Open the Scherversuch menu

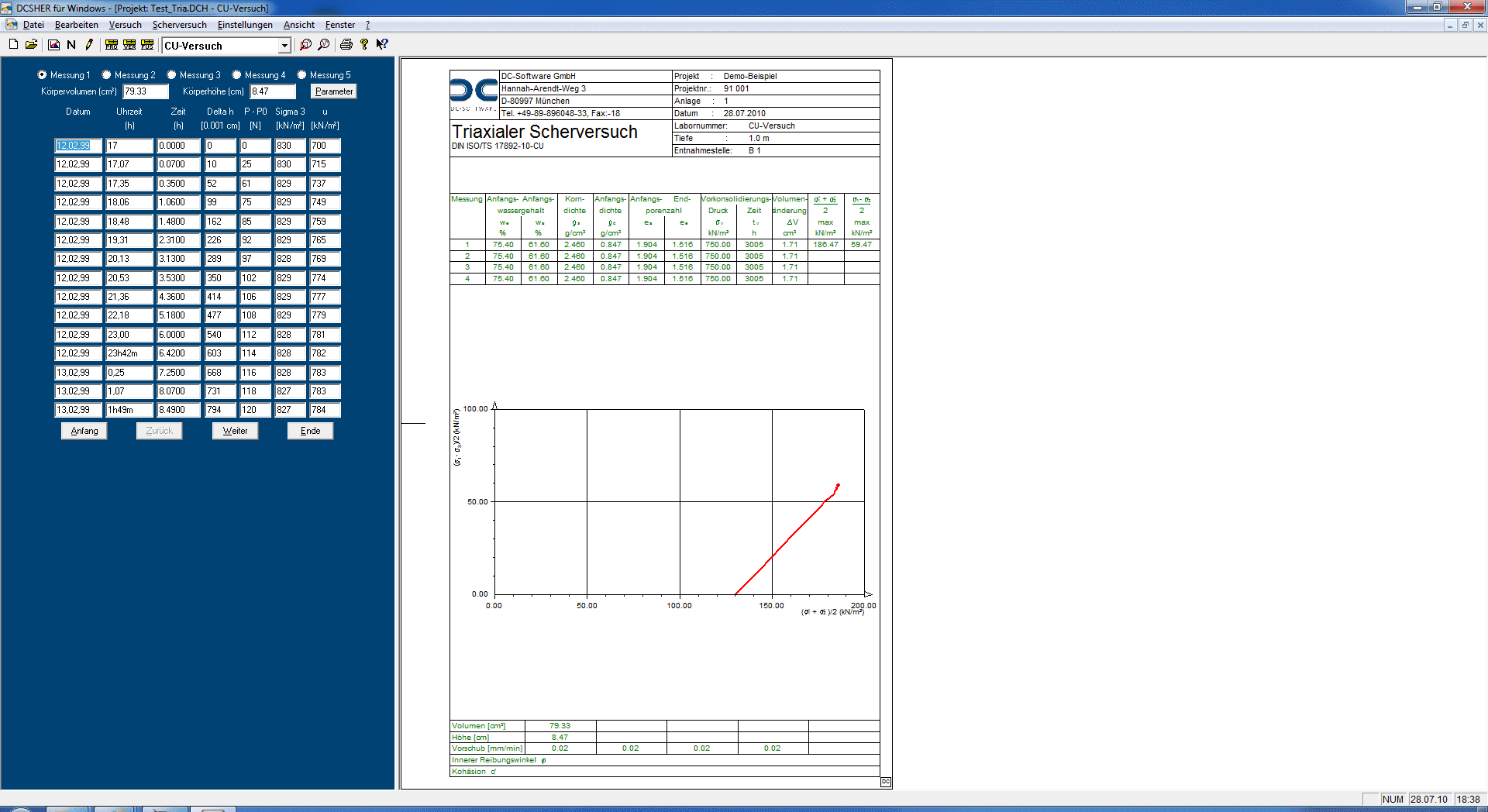[x=180, y=25]
